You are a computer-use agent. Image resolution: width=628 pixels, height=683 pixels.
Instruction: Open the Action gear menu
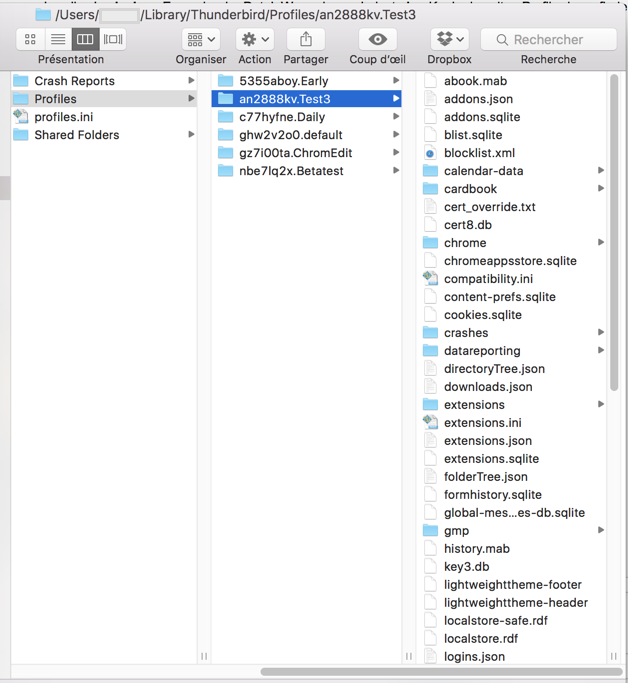255,40
